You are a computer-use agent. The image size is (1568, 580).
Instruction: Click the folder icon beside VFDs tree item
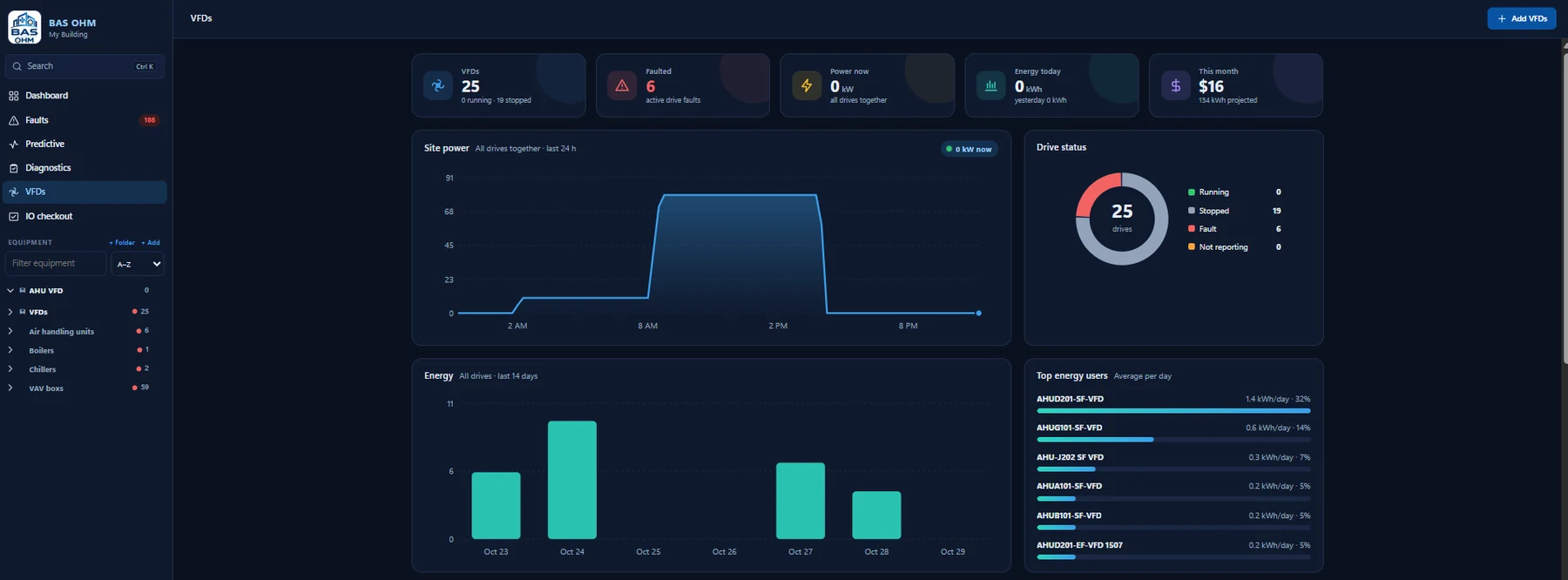point(22,312)
